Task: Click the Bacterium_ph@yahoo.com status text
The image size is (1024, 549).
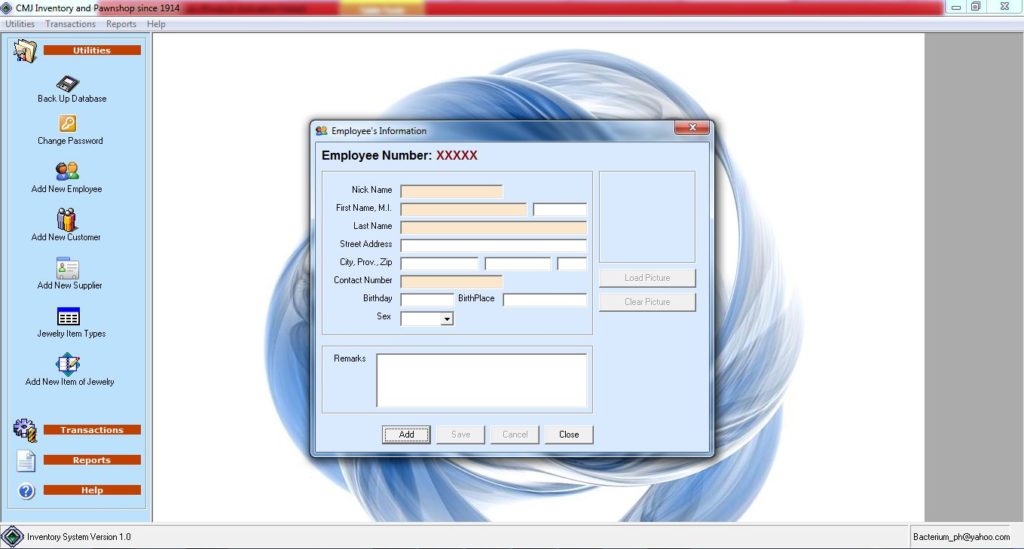Action: [961, 537]
